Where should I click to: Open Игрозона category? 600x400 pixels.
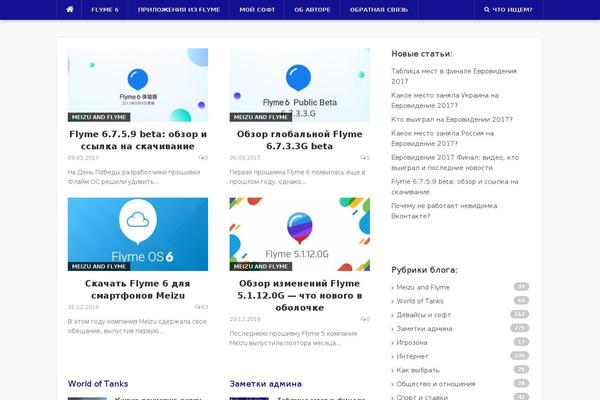(x=412, y=342)
